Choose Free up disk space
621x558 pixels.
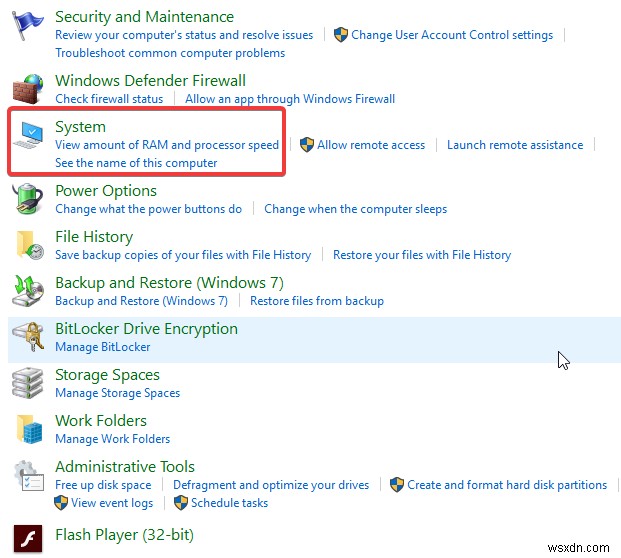103,485
